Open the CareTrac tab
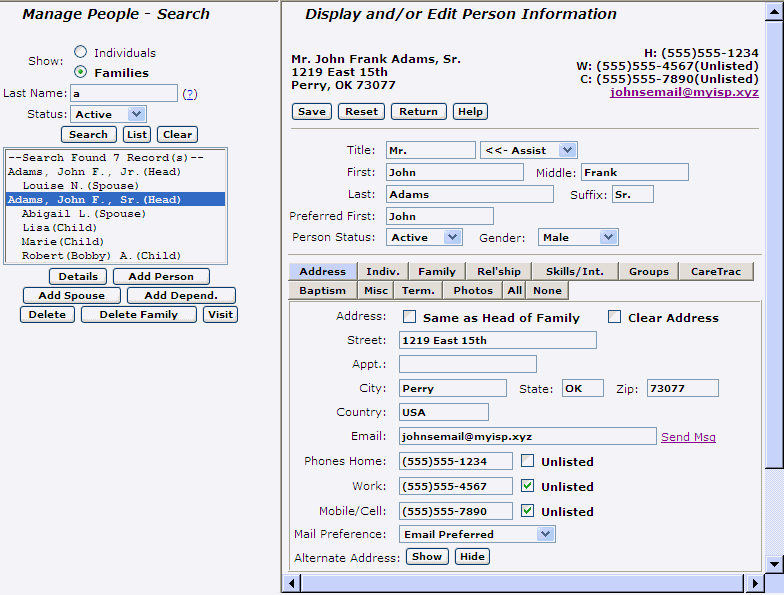784x595 pixels. click(x=716, y=271)
